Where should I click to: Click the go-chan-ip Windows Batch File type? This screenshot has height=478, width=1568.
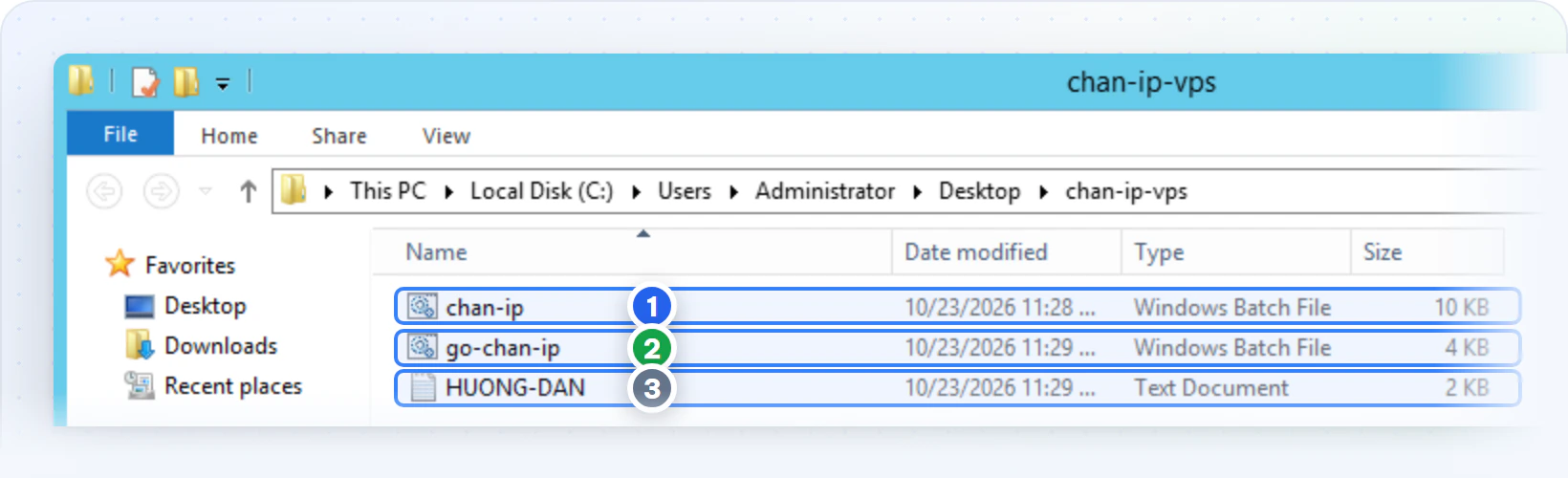pos(1232,348)
